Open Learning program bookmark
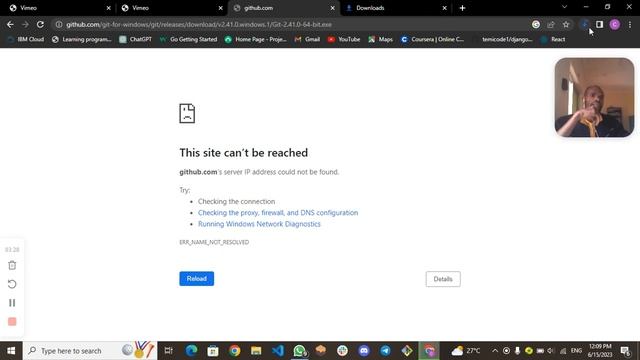This screenshot has width=640, height=360. point(82,39)
